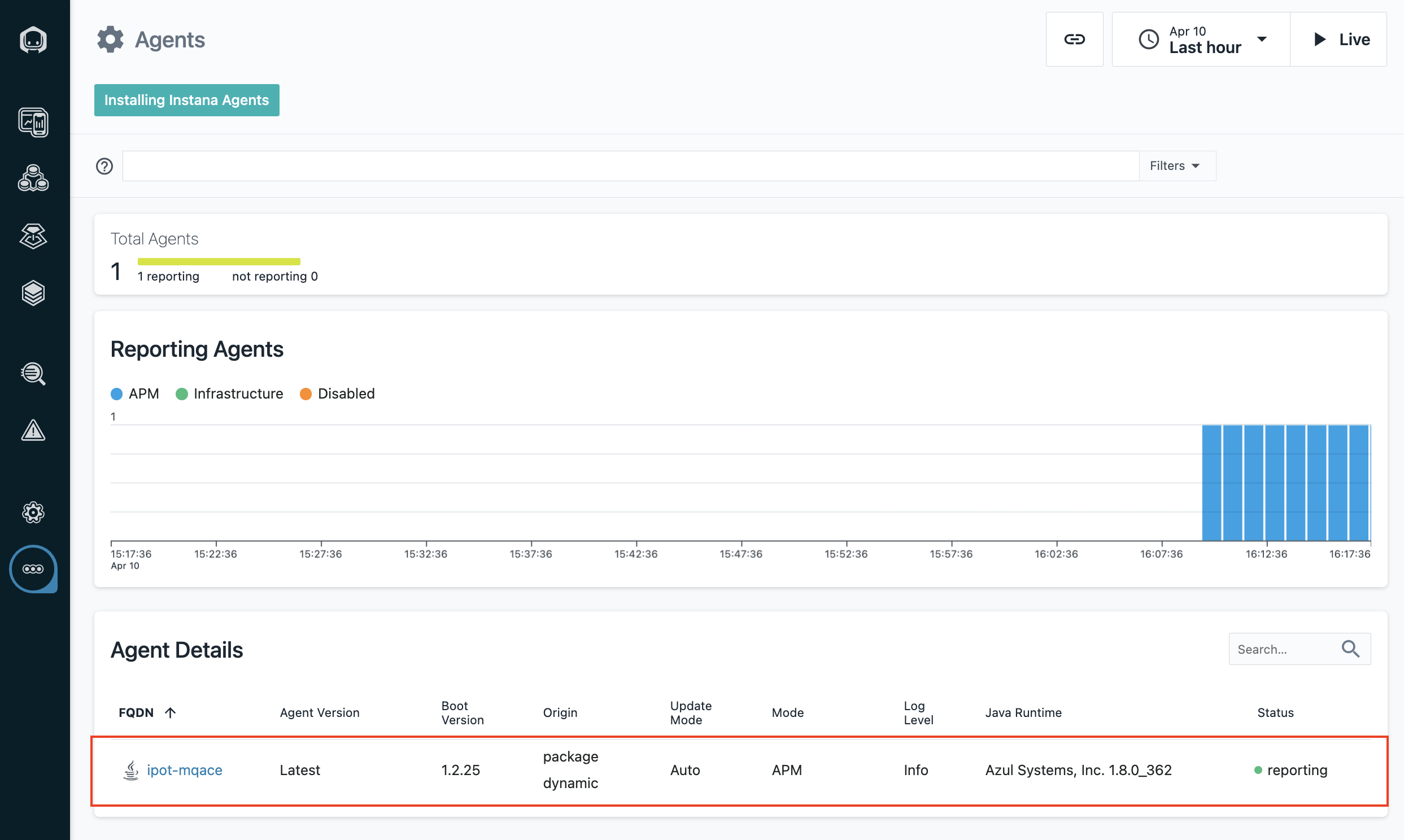Sort by Status column header
The width and height of the screenshot is (1404, 840).
[x=1275, y=712]
